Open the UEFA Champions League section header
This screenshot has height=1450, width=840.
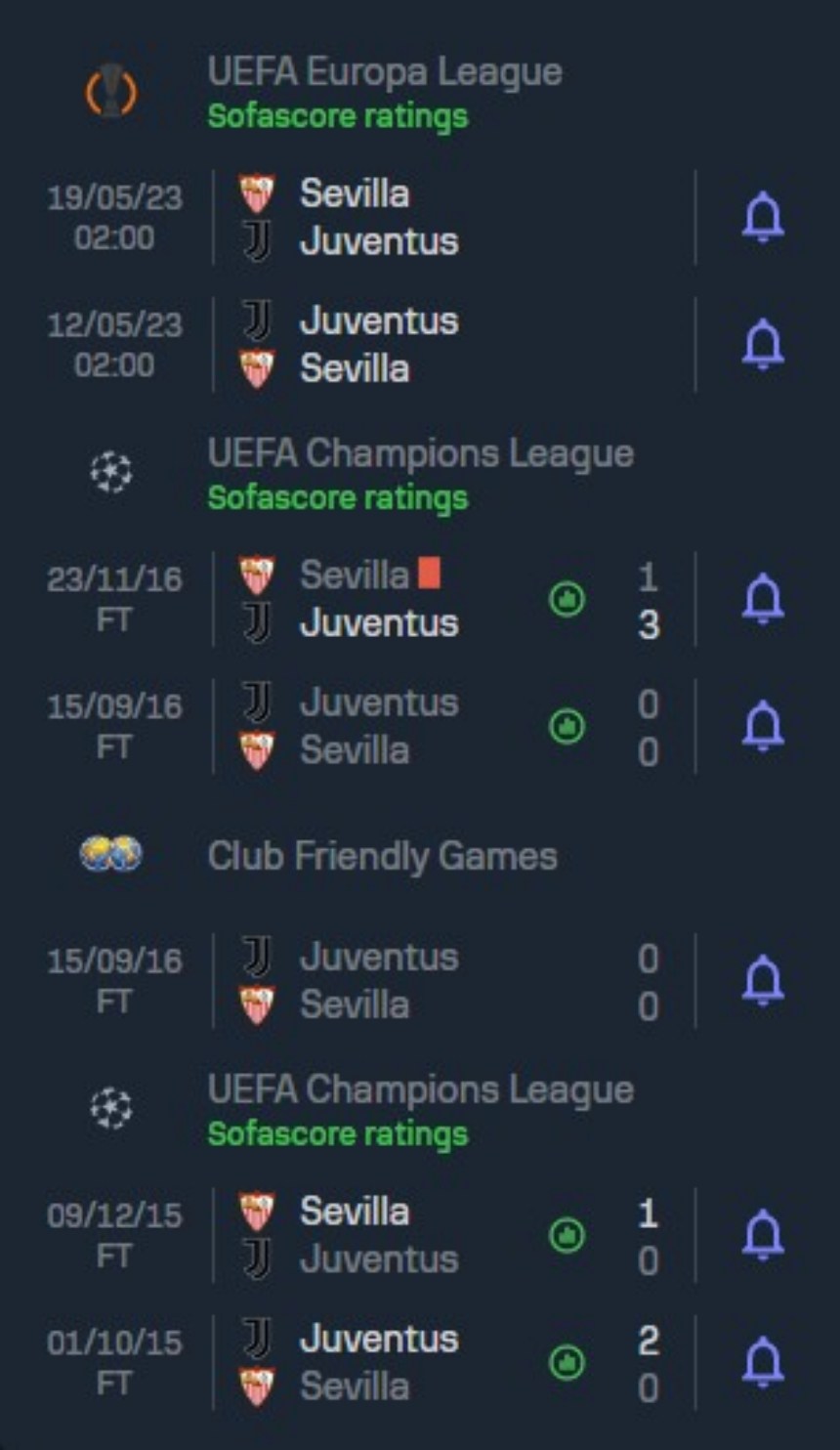(422, 451)
